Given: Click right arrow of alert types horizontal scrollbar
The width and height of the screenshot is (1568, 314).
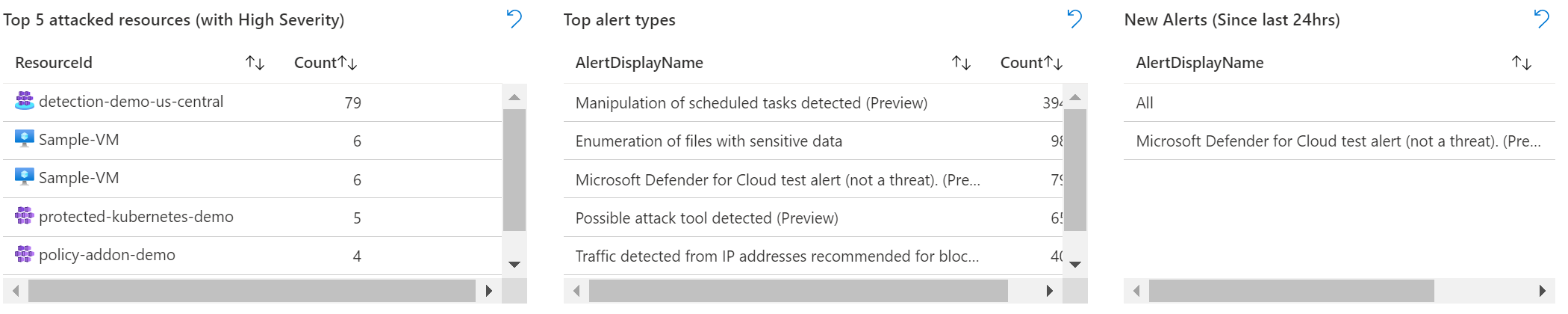Looking at the screenshot, I should click(1050, 291).
